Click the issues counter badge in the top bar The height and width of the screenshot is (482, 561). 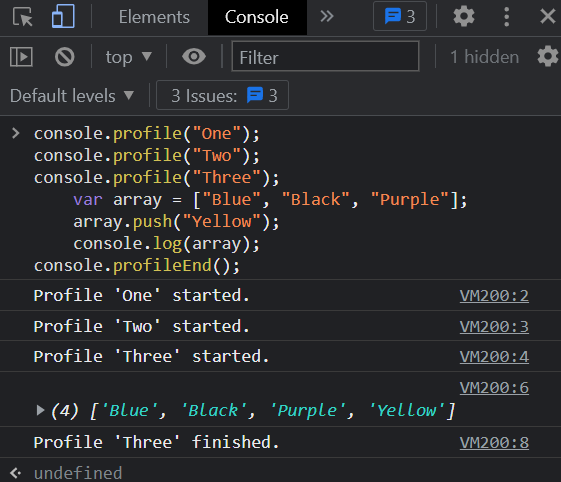coord(400,16)
